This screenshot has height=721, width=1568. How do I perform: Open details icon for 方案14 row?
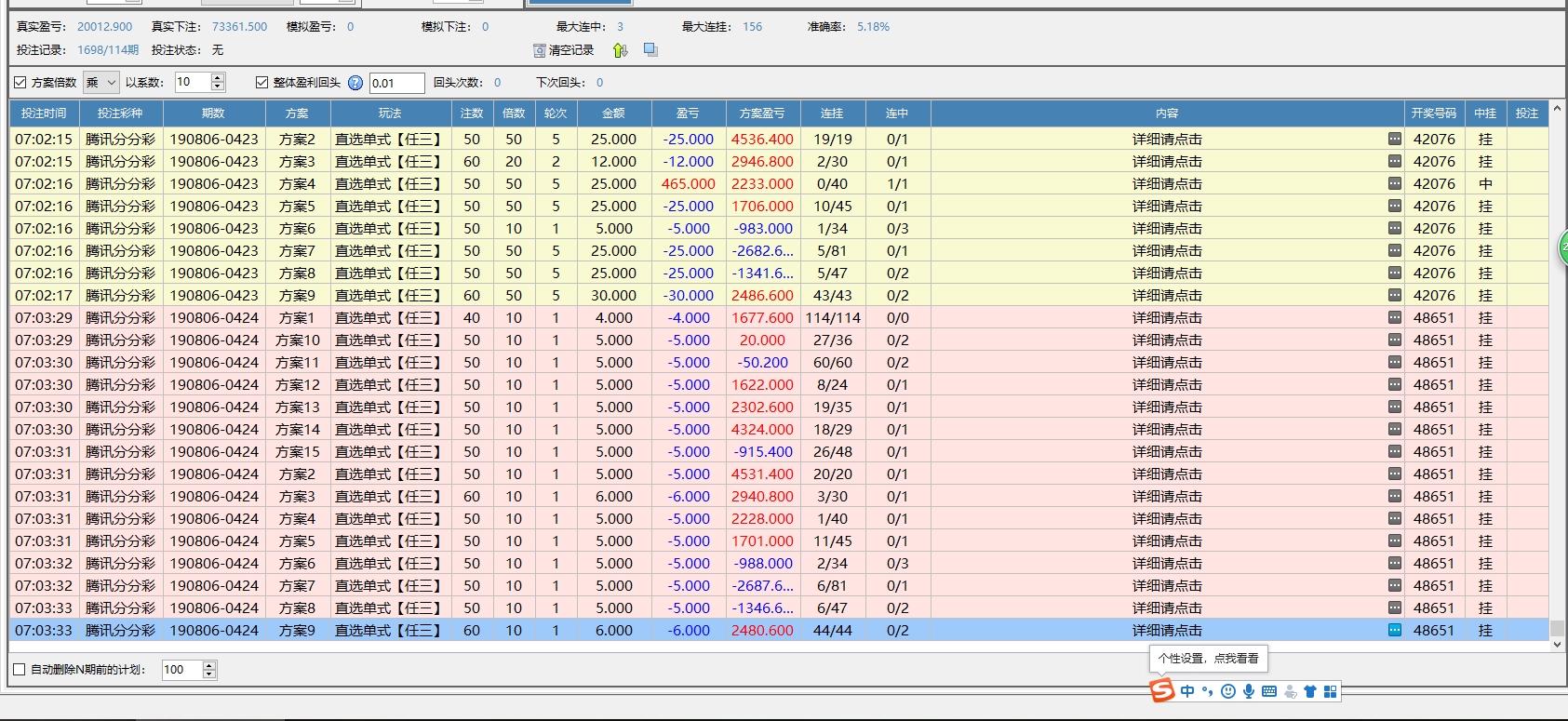tap(1394, 429)
